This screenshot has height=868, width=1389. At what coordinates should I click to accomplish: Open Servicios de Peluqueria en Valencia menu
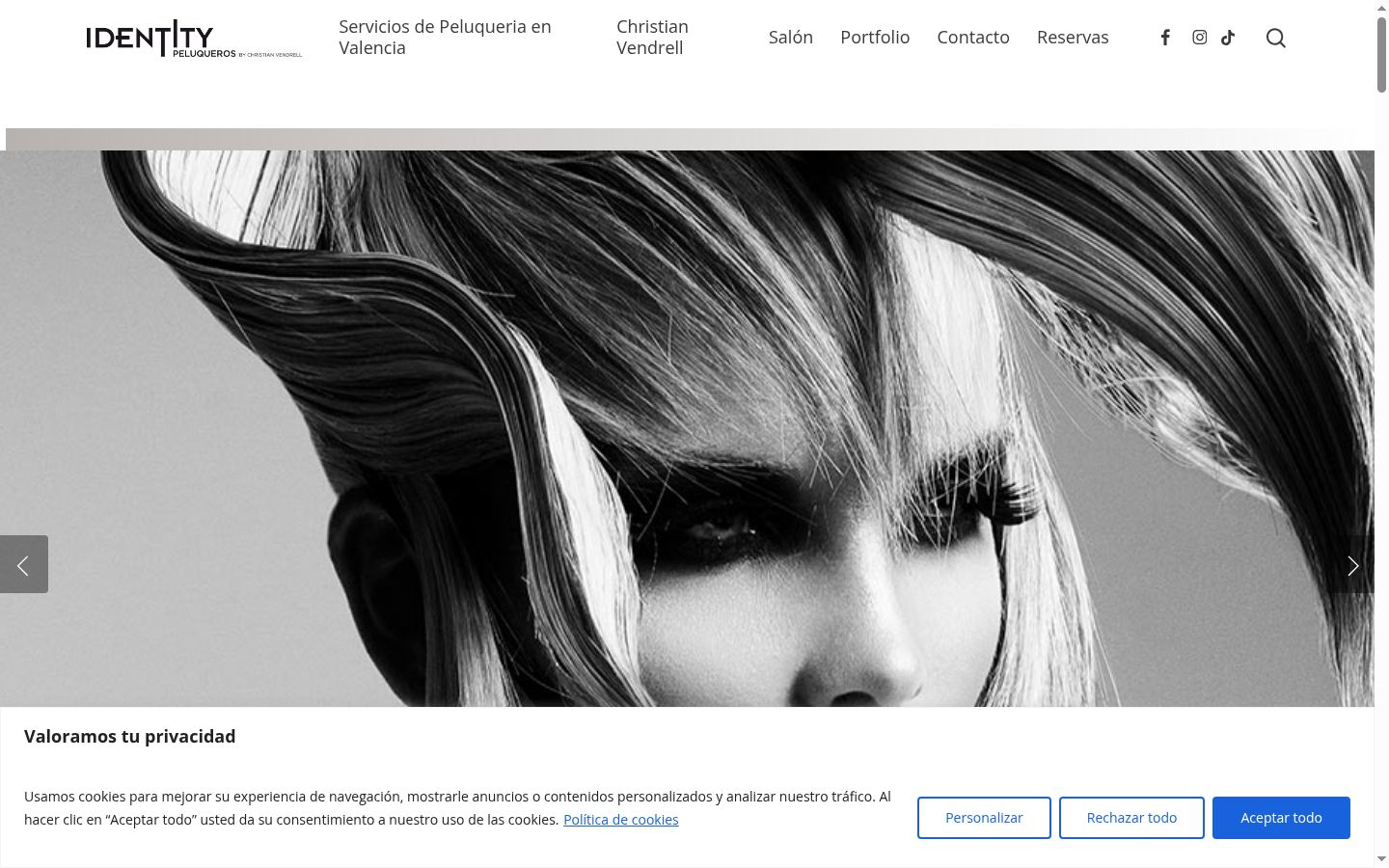[x=445, y=37]
